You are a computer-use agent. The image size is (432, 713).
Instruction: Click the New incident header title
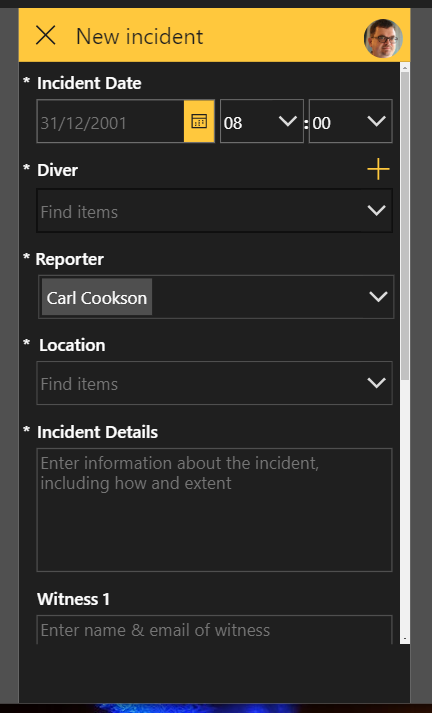(x=140, y=36)
